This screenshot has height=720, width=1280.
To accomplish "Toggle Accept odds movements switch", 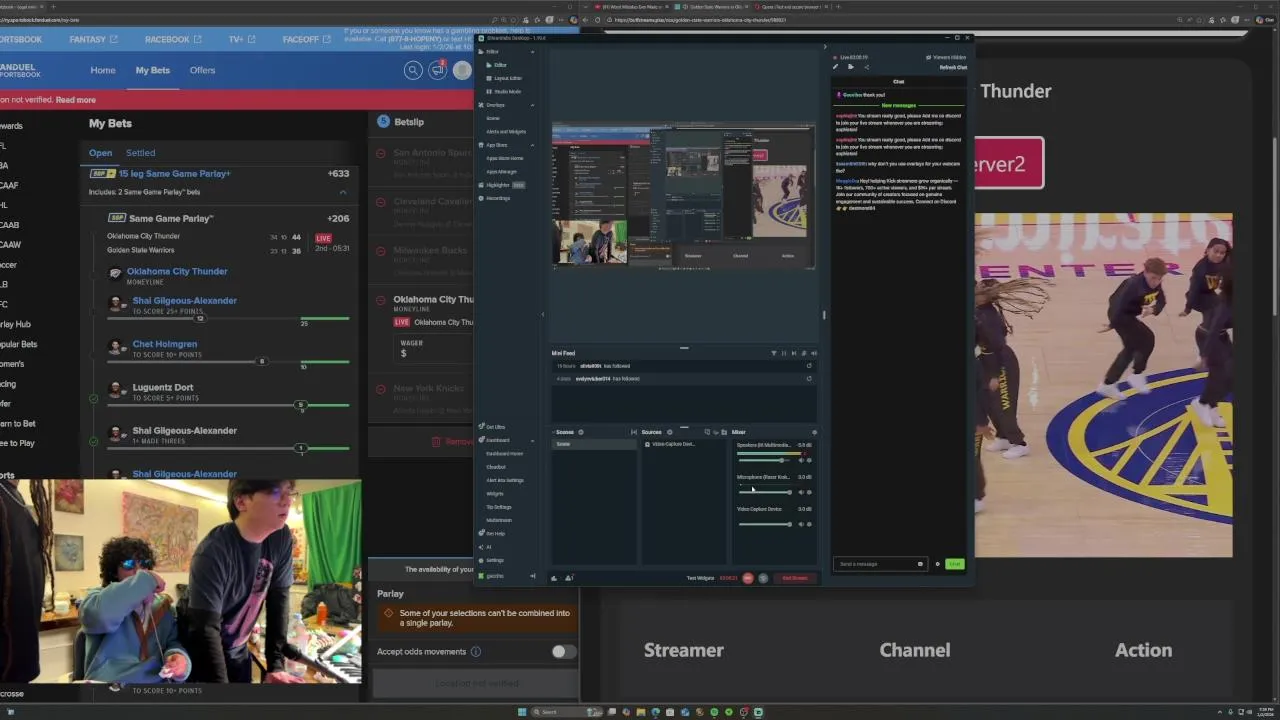I will (563, 652).
